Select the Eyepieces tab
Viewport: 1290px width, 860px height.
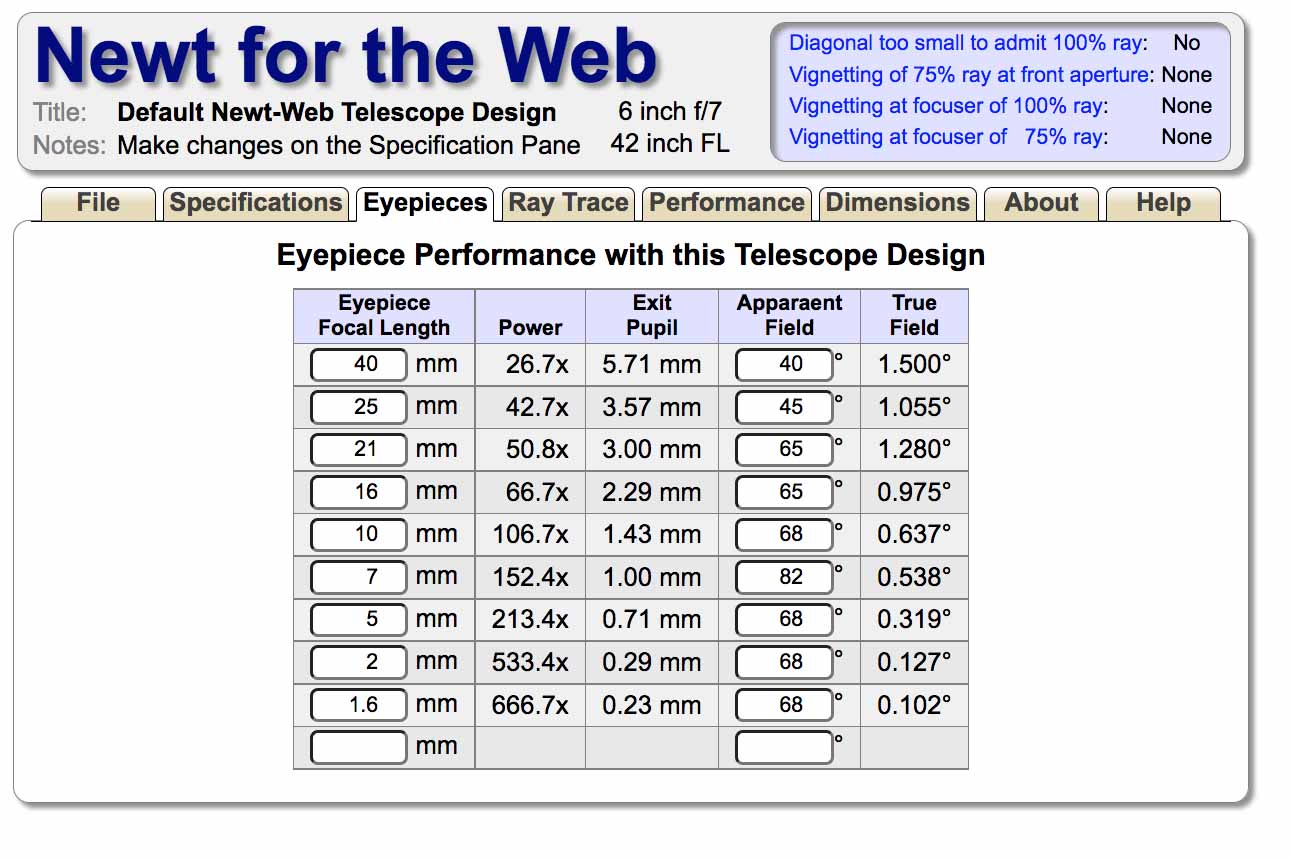coord(425,203)
